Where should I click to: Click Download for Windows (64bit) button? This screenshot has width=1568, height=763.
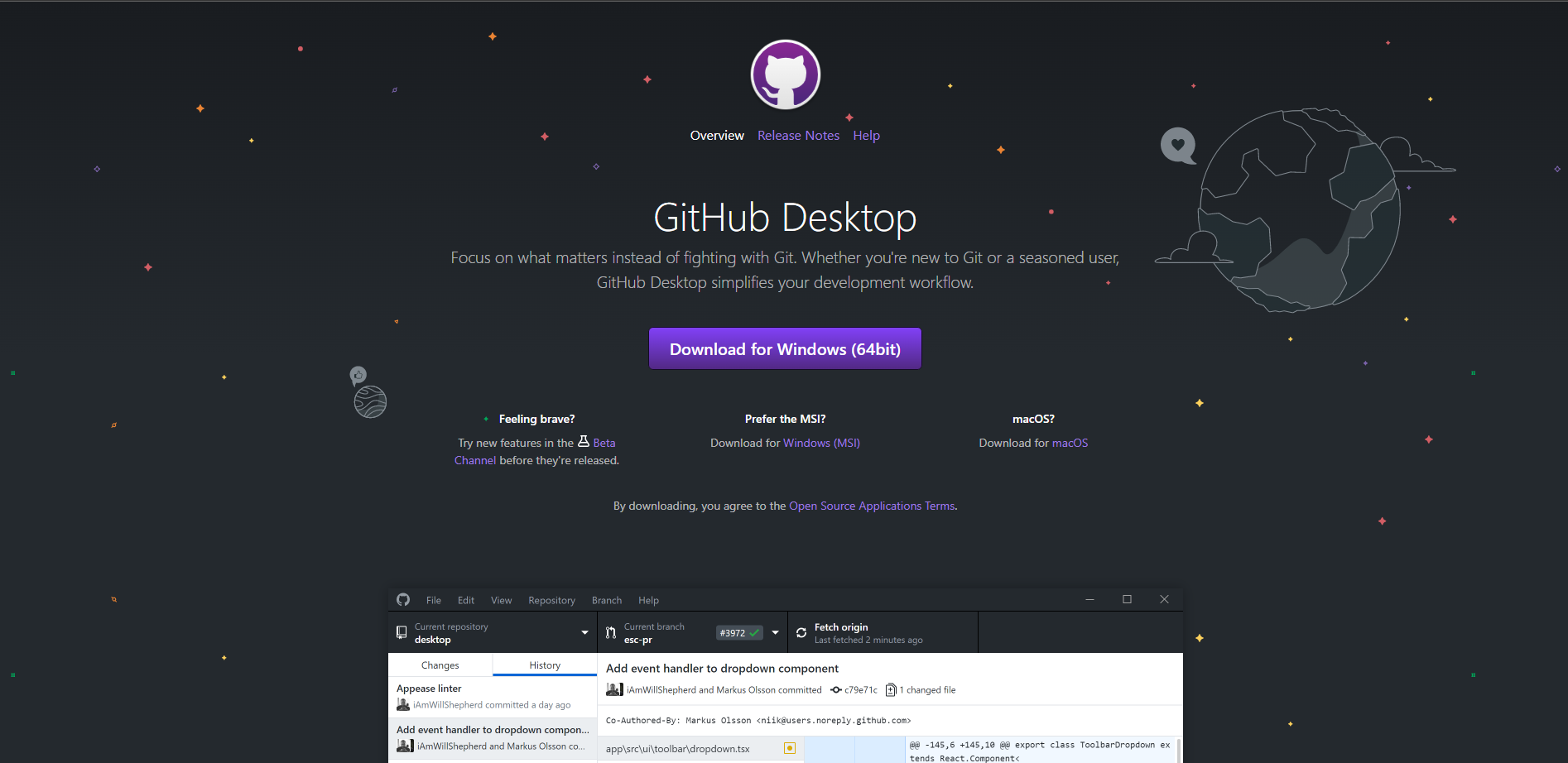coord(785,348)
